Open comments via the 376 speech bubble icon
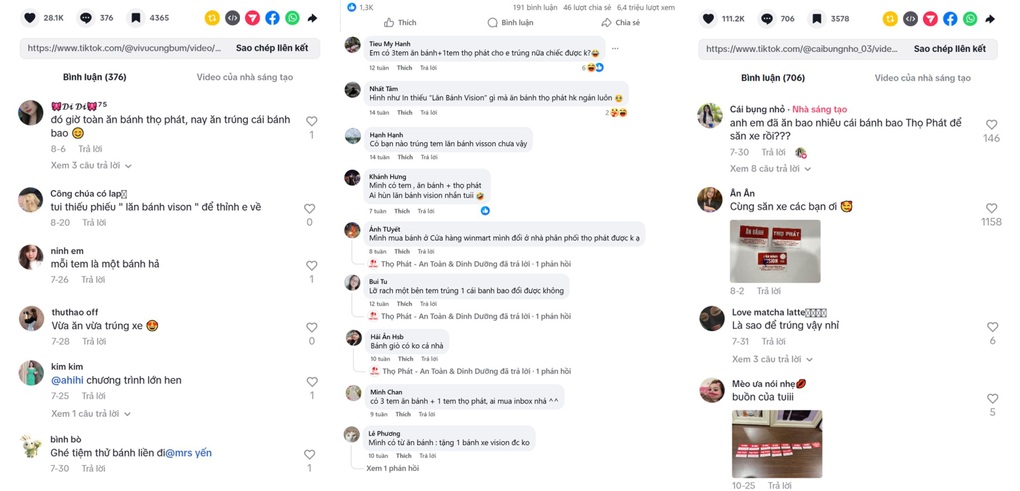 tap(85, 18)
